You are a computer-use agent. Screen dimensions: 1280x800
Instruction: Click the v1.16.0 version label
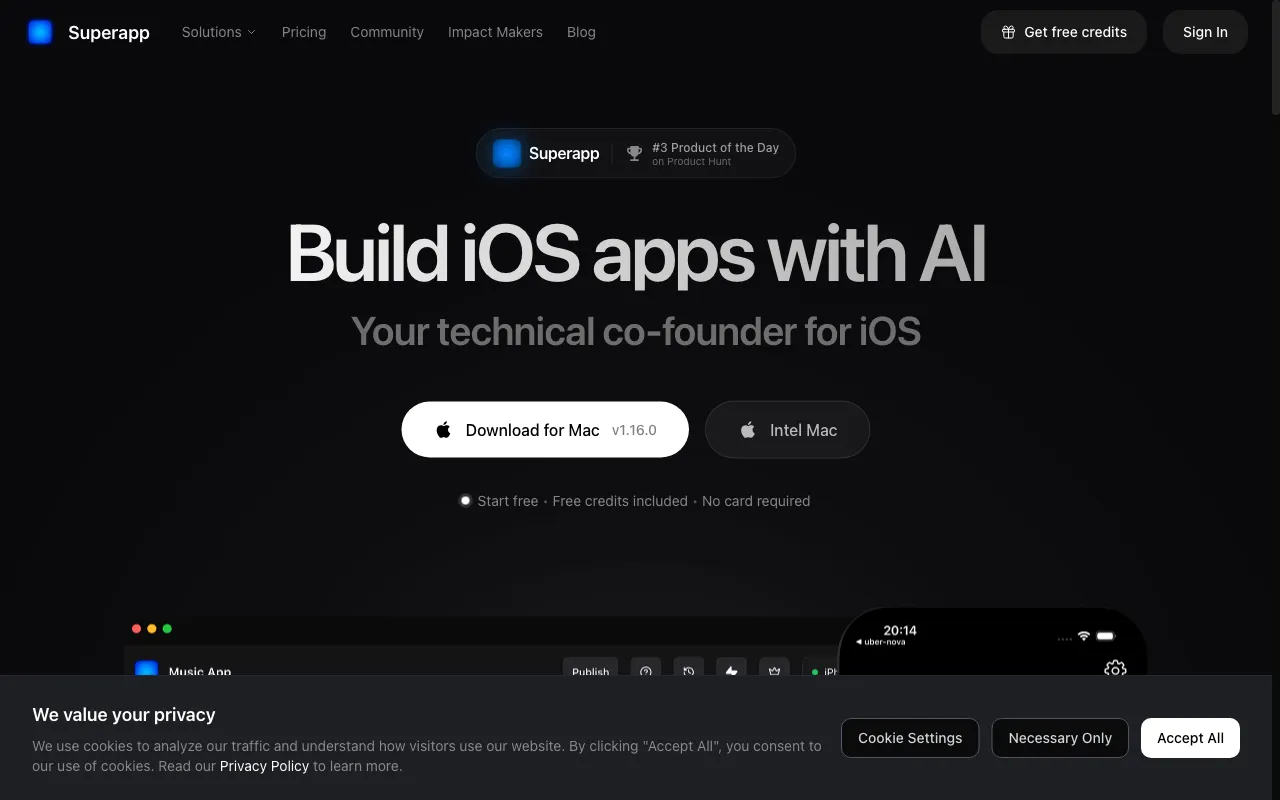[x=634, y=430]
